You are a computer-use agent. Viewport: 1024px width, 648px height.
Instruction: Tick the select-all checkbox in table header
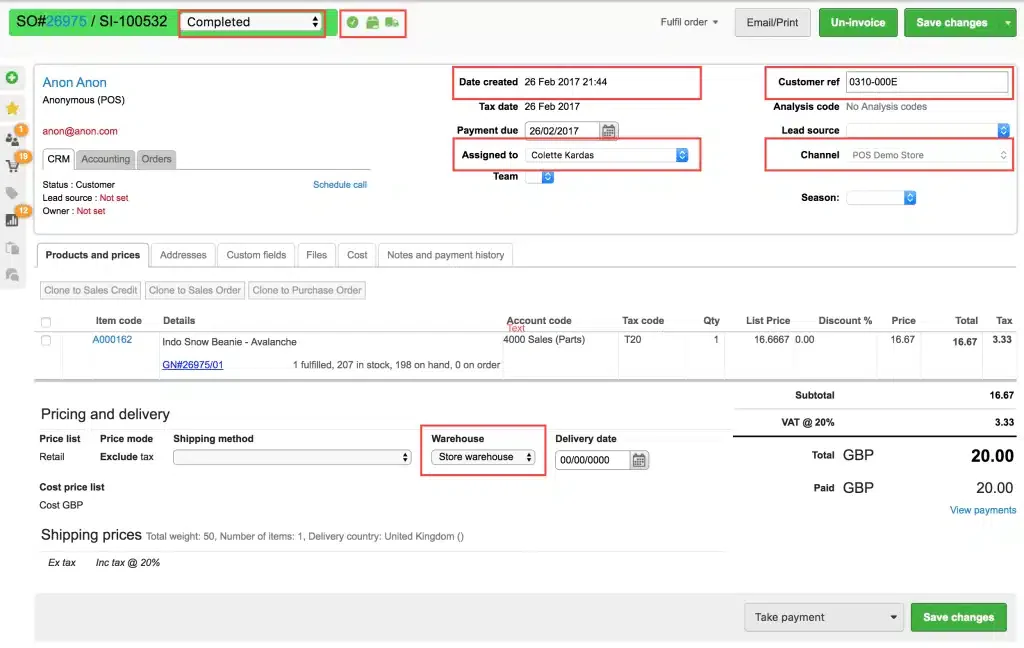coord(46,322)
